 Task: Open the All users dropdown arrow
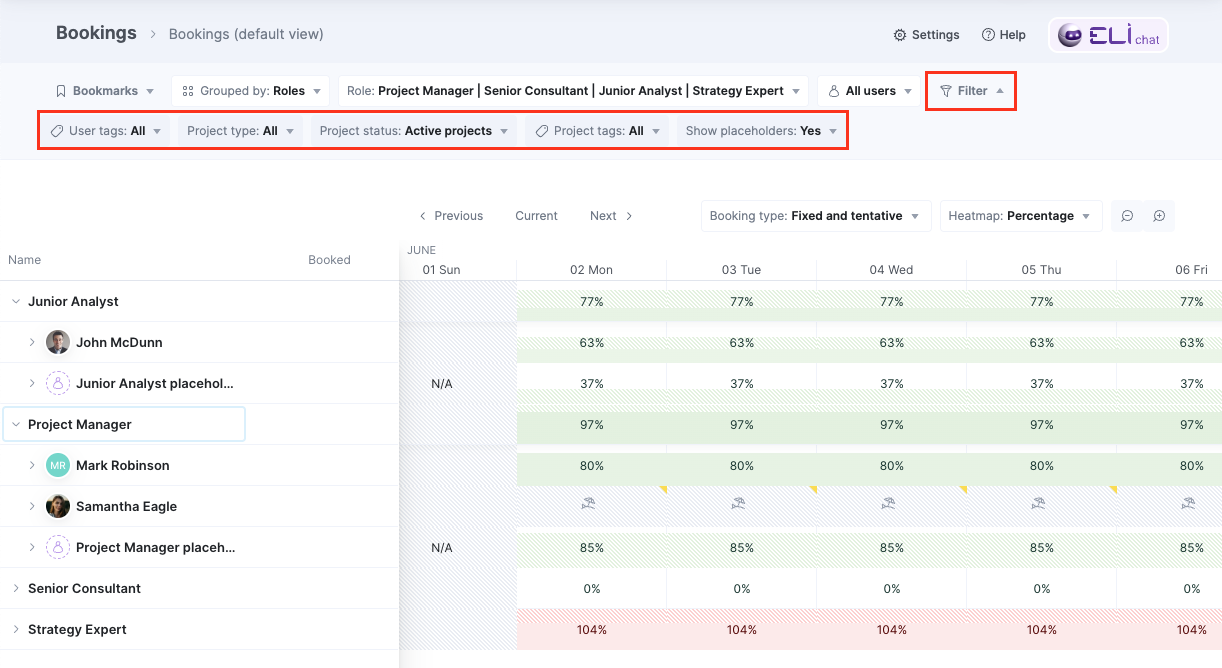pos(908,92)
